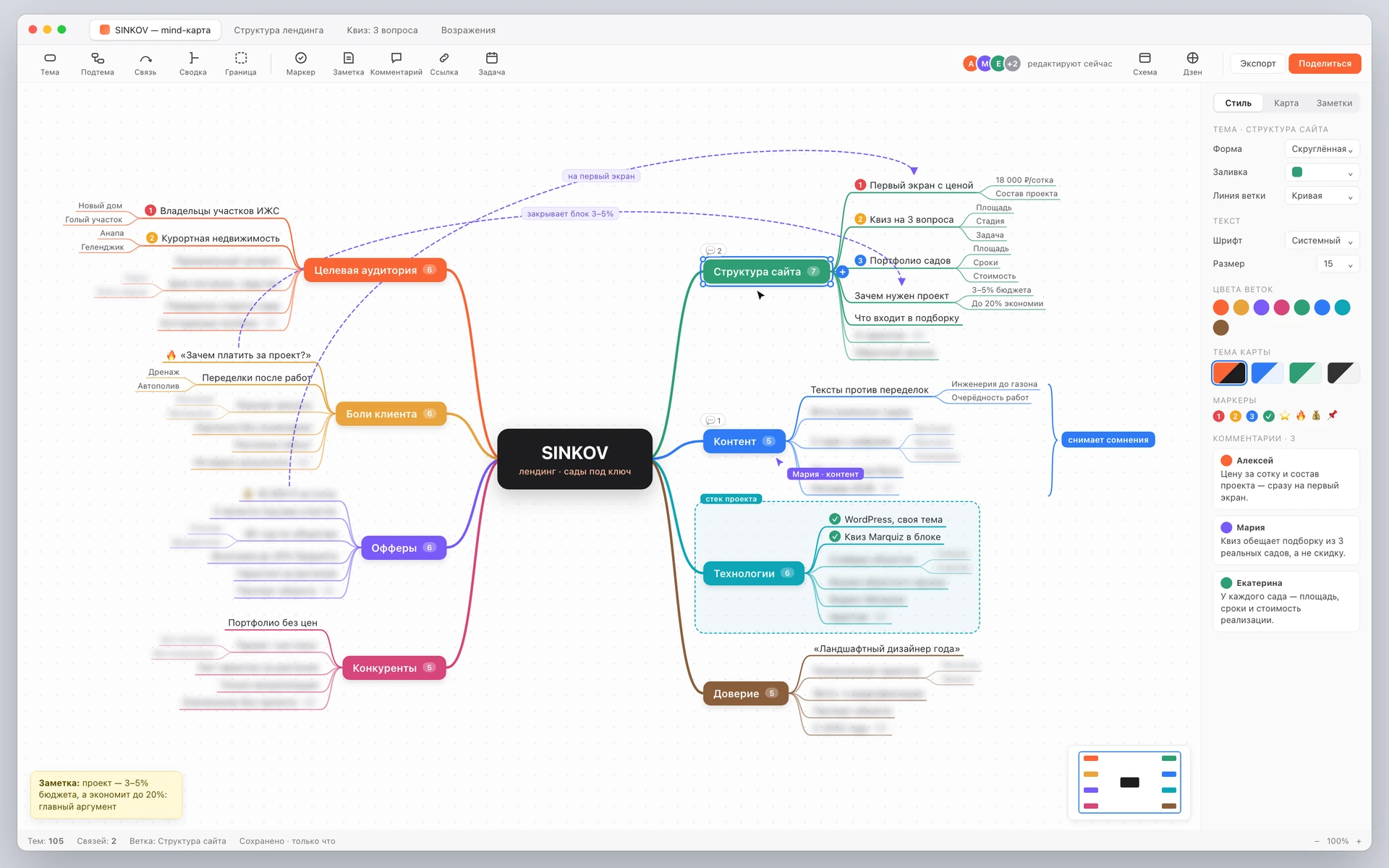Zoom in with the plus in status bar

click(1359, 841)
